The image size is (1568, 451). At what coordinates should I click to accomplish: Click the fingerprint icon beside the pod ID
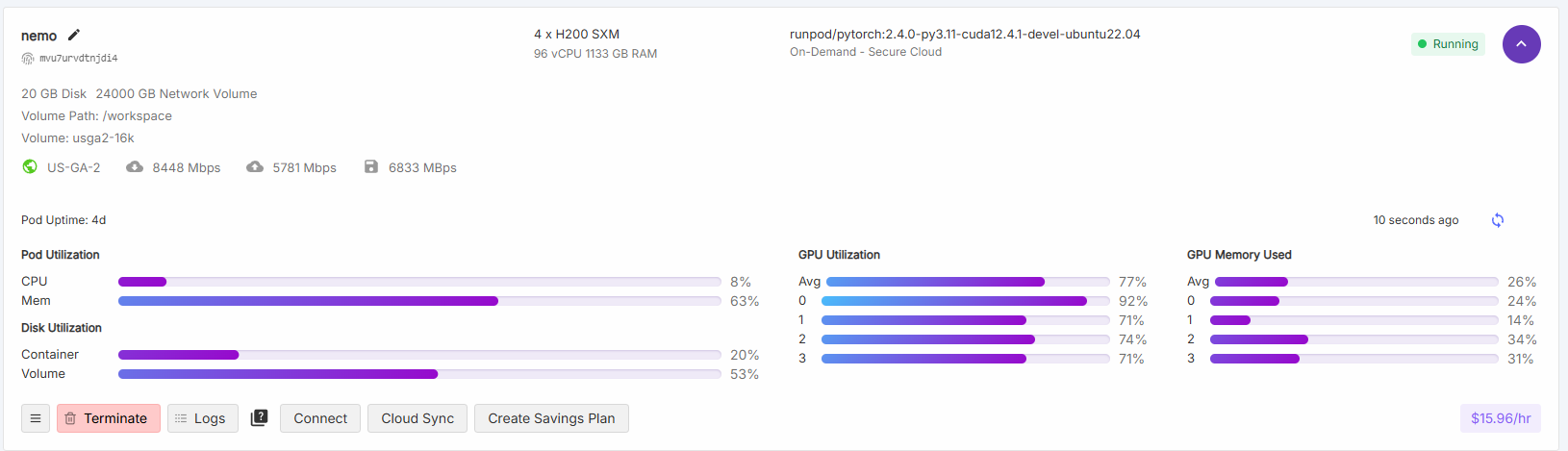click(28, 59)
